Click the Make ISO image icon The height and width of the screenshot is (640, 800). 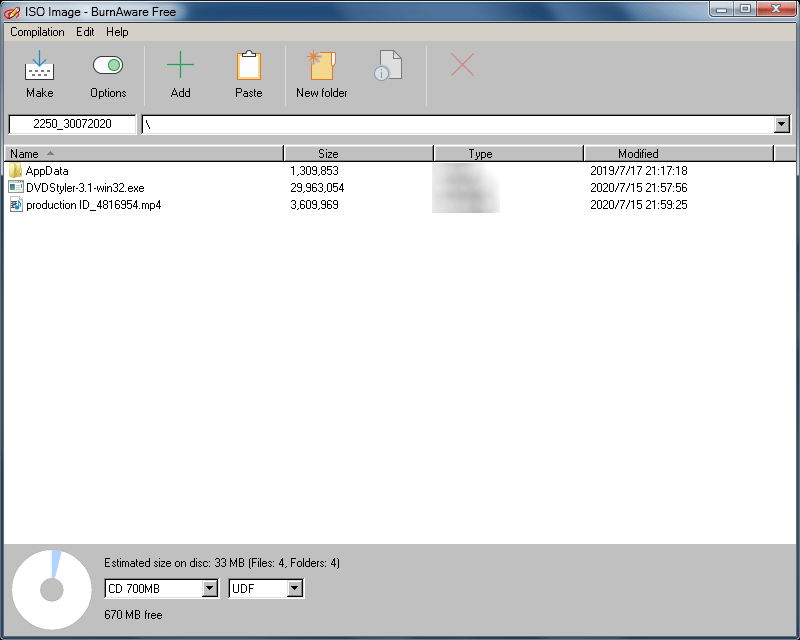[40, 67]
